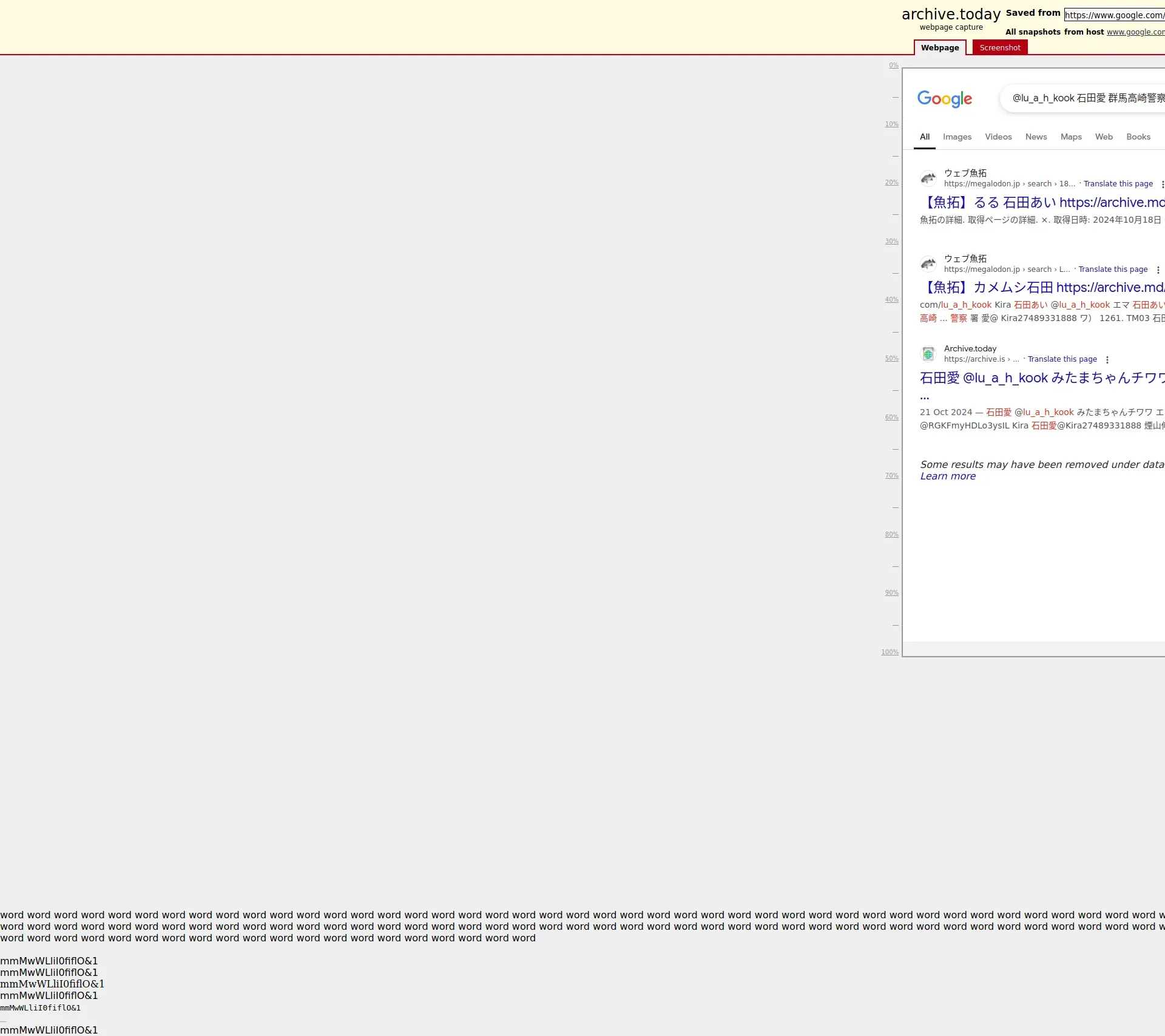This screenshot has height=1036, width=1165.
Task: Click first megalodon.jp fish favicon
Action: tap(928, 178)
